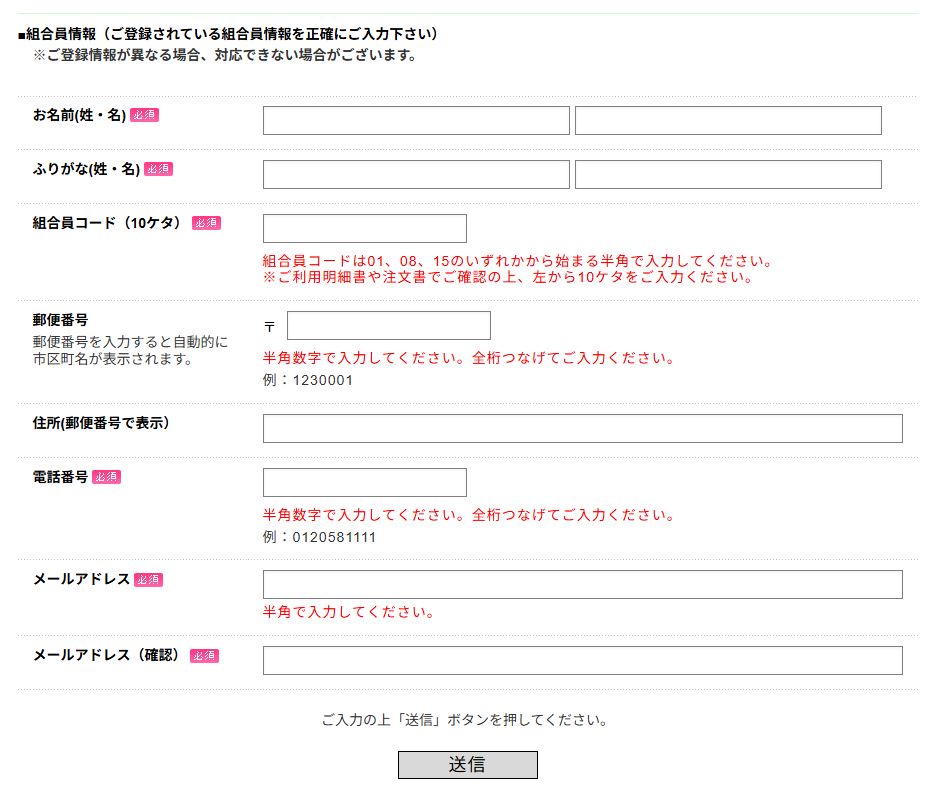Click the surname furigana input field
This screenshot has width=931, height=798.
(x=414, y=174)
